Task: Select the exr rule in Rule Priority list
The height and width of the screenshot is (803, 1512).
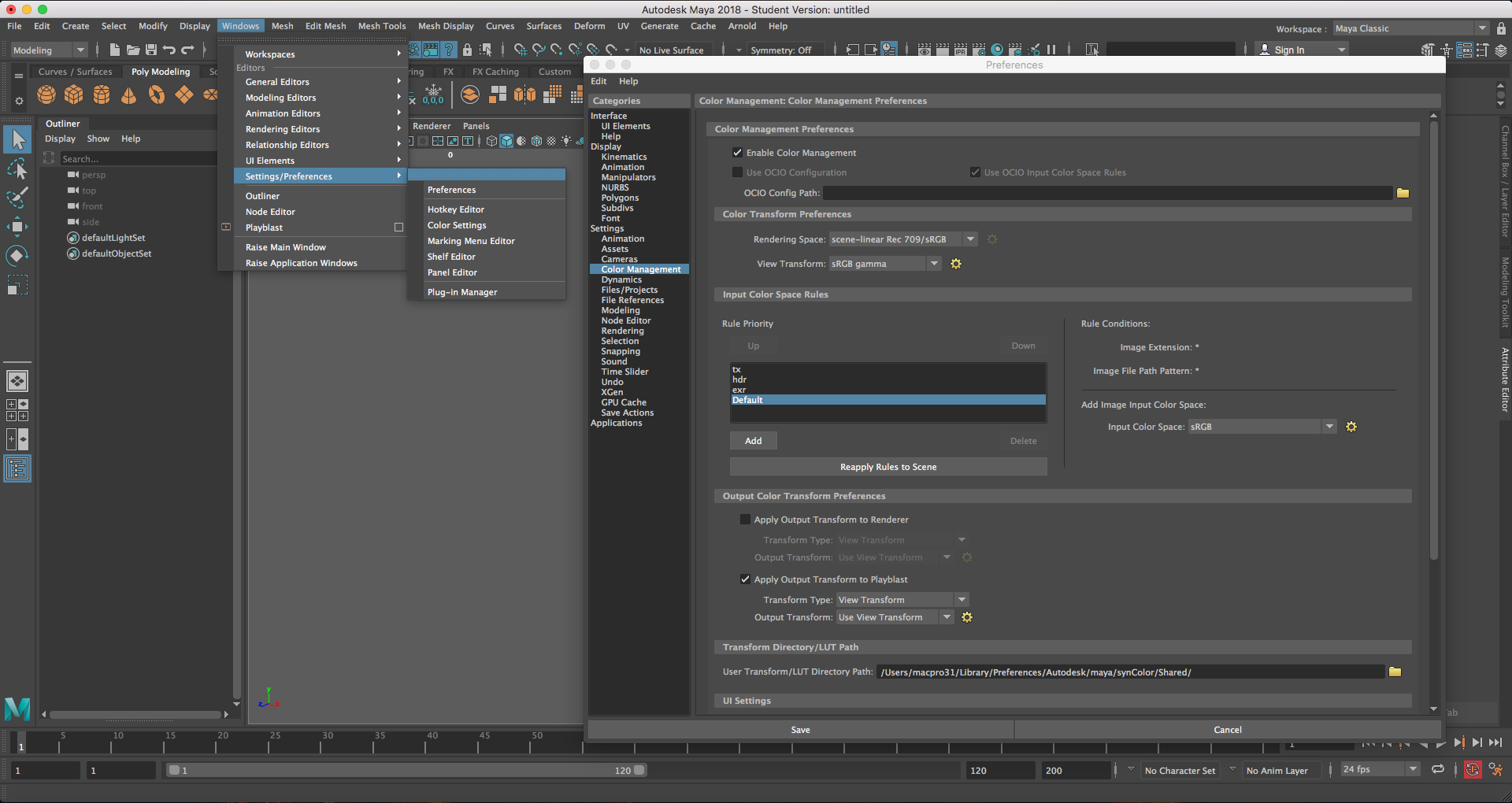Action: pos(888,390)
